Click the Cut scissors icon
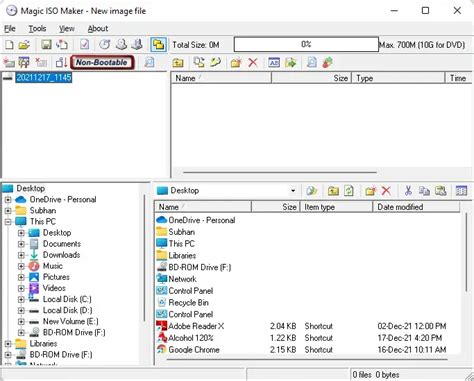 [408, 191]
